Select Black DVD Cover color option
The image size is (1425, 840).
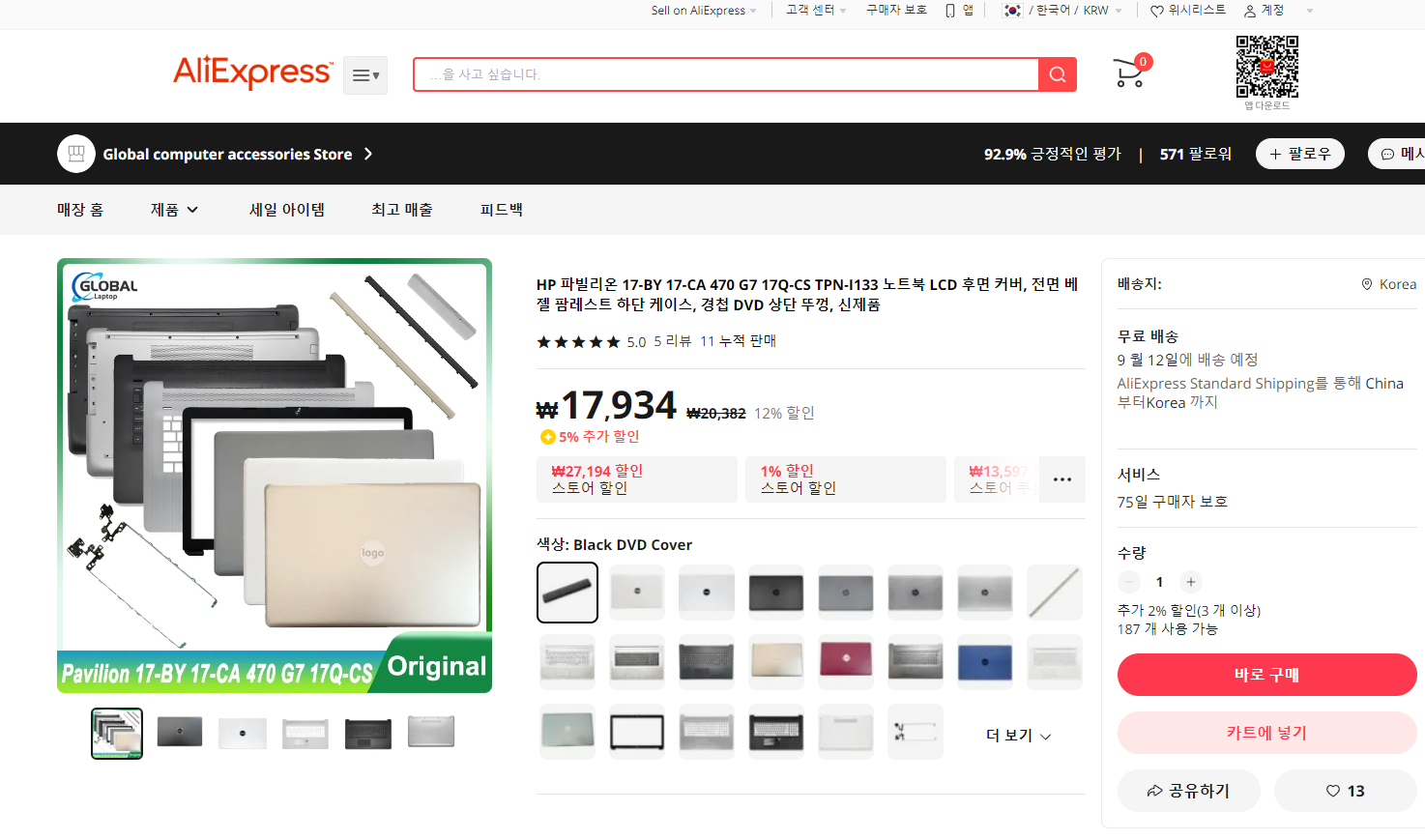click(567, 593)
